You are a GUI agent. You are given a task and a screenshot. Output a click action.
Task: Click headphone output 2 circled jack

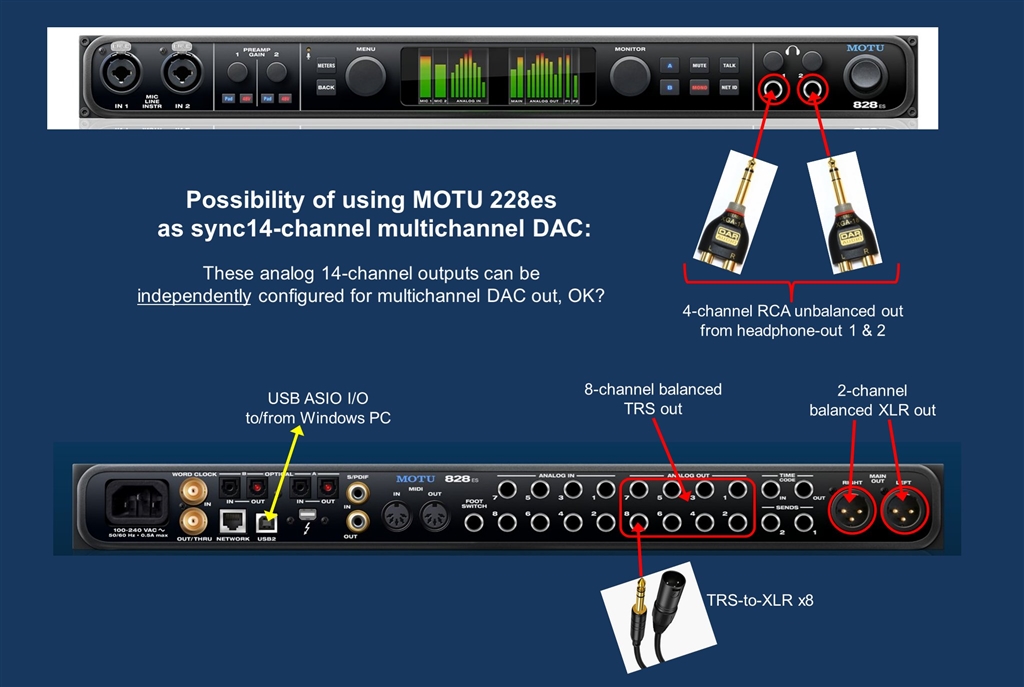pos(813,88)
